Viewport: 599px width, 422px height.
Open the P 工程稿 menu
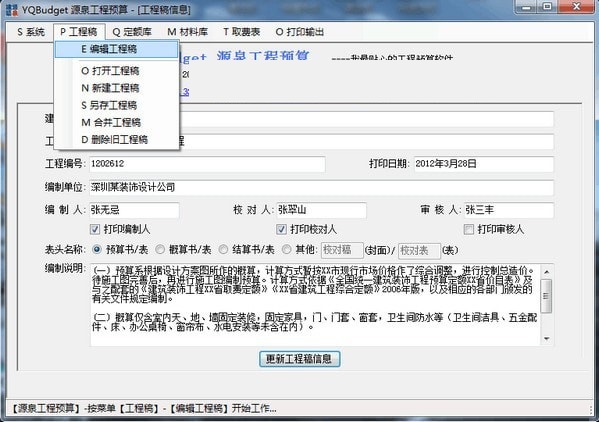[x=79, y=32]
